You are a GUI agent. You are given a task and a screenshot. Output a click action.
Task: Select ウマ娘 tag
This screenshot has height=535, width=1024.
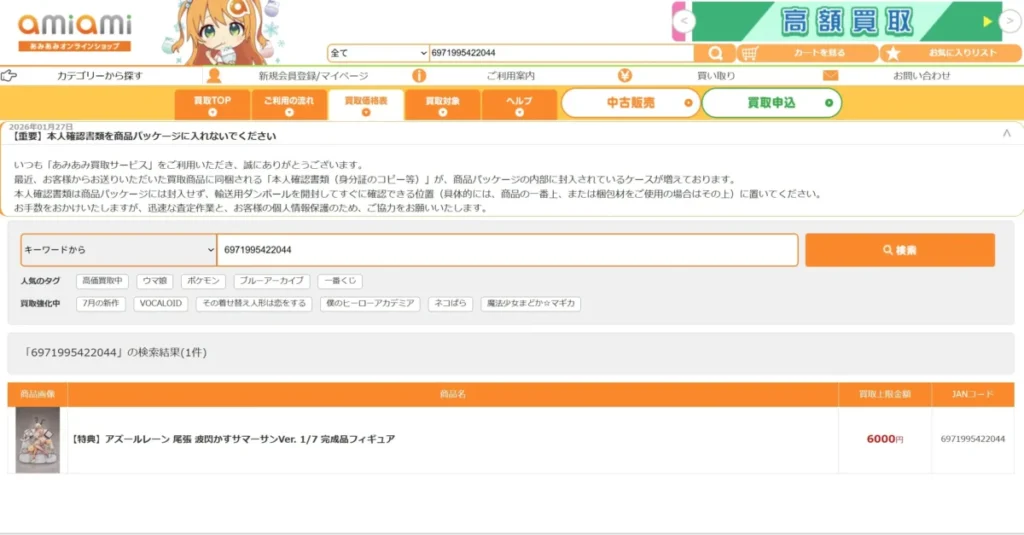tap(155, 281)
